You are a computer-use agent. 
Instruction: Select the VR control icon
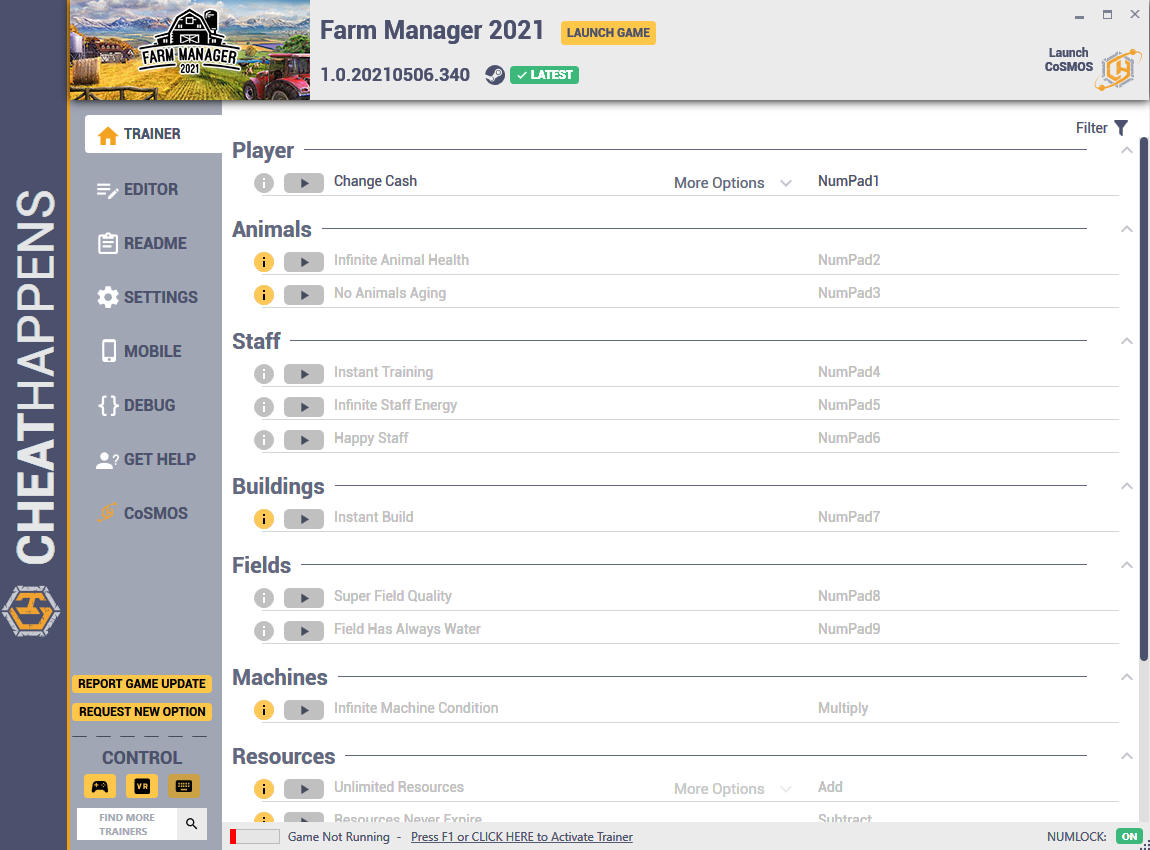click(x=142, y=786)
